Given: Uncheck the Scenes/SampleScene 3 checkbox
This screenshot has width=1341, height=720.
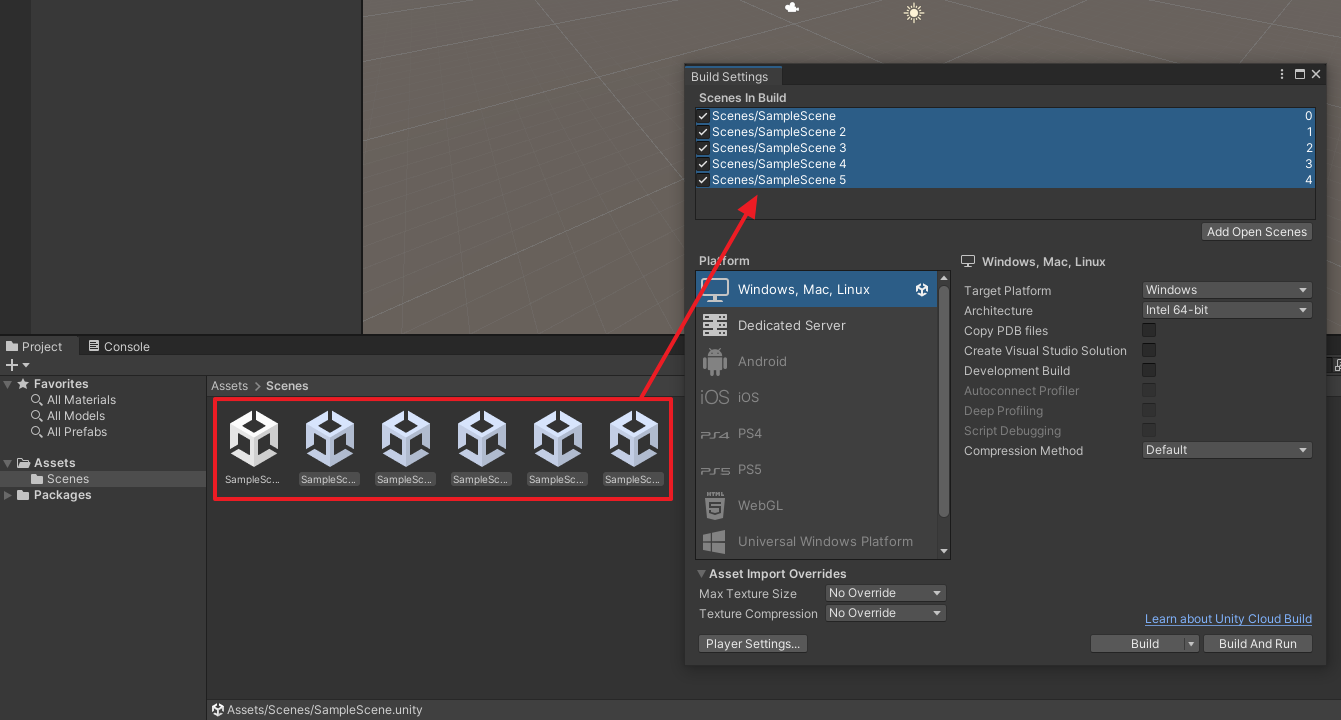Looking at the screenshot, I should point(703,148).
